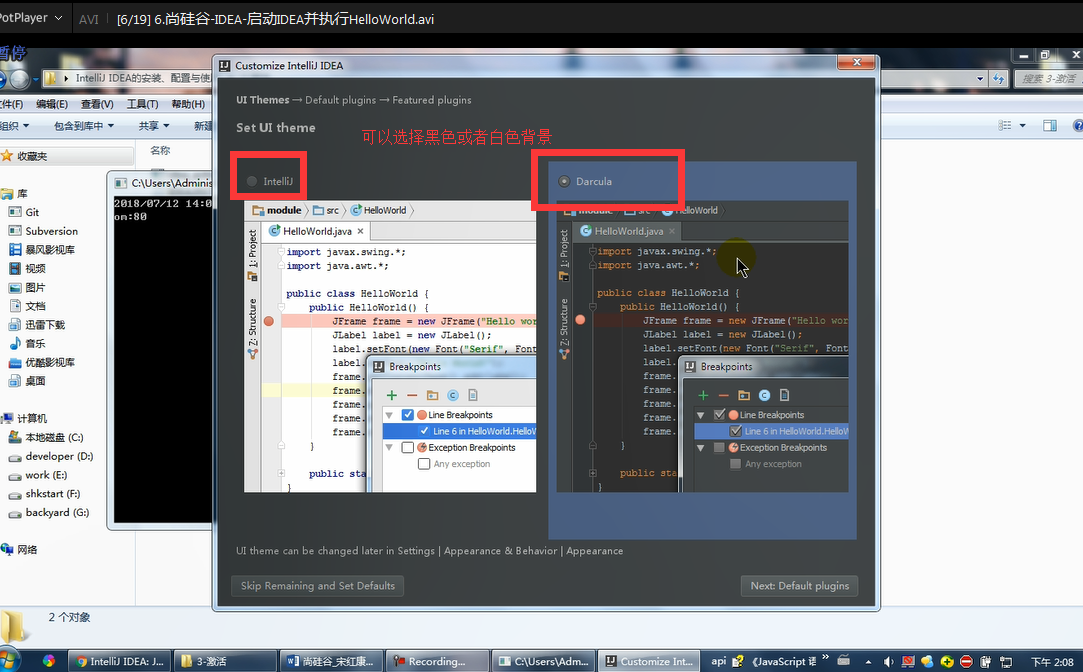Image resolution: width=1083 pixels, height=672 pixels.
Task: Click the taskbar clock 下午 2:08
Action: coord(1052,662)
